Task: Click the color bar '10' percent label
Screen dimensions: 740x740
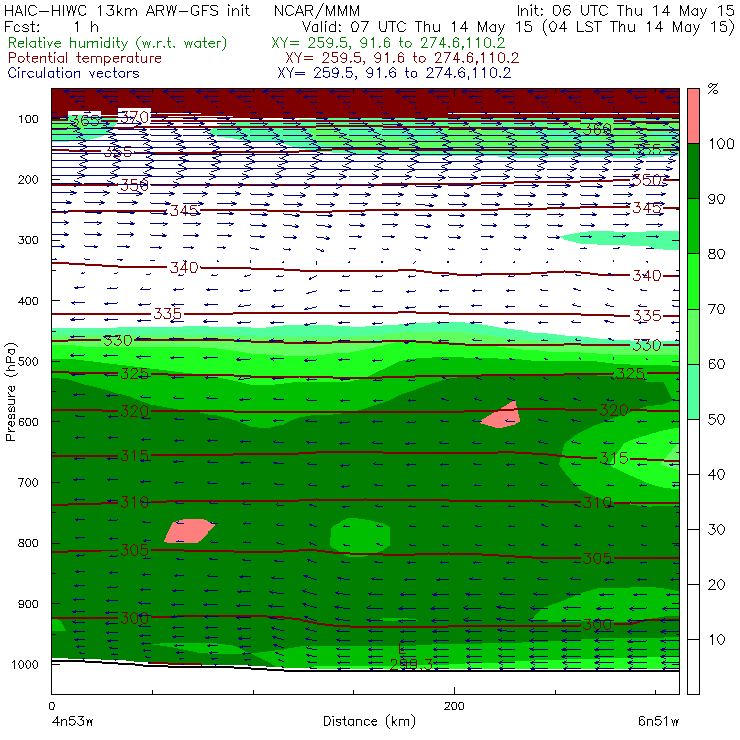Action: 716,640
